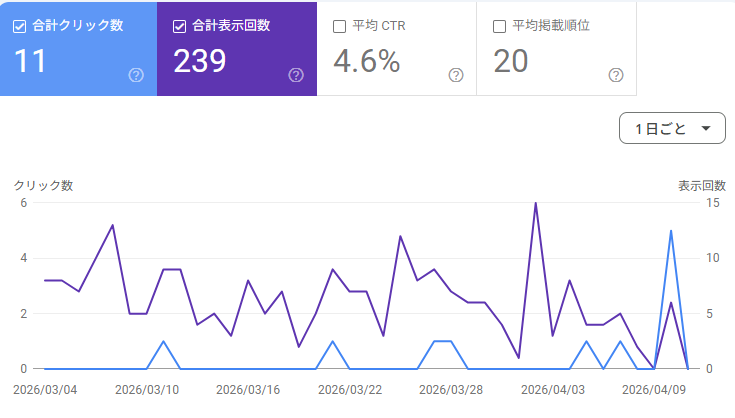
Task: Click the purple impressions peak reaching 15
Action: [535, 203]
